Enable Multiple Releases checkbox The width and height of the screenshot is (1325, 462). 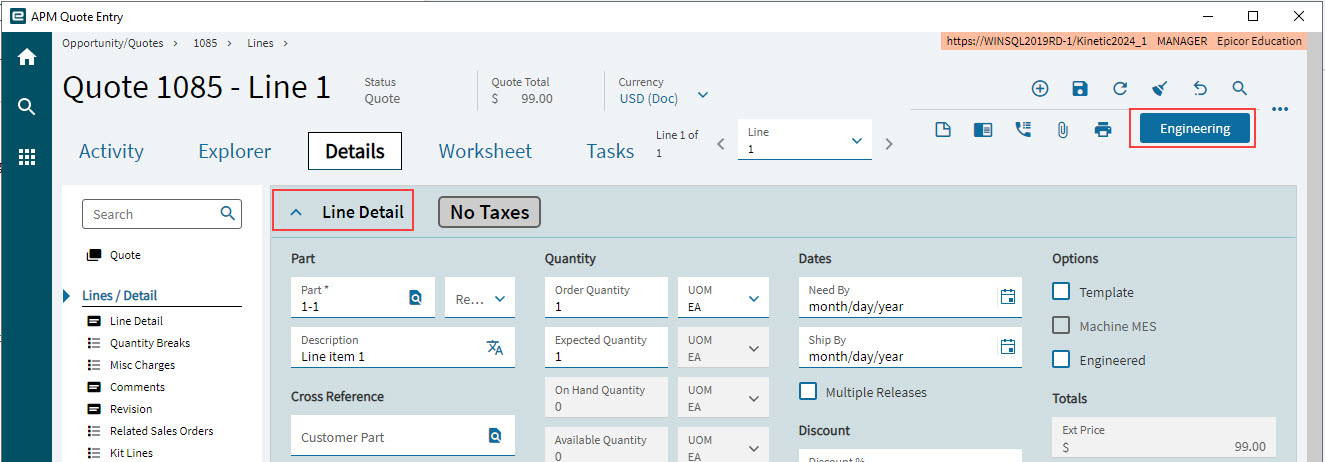pos(808,392)
